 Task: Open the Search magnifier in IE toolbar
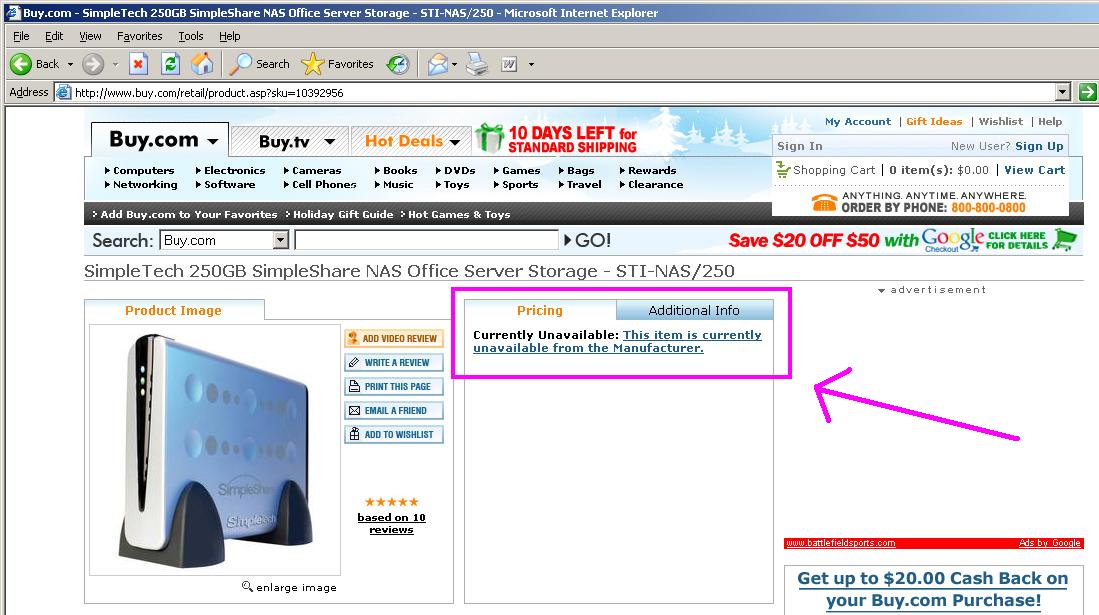tap(240, 64)
